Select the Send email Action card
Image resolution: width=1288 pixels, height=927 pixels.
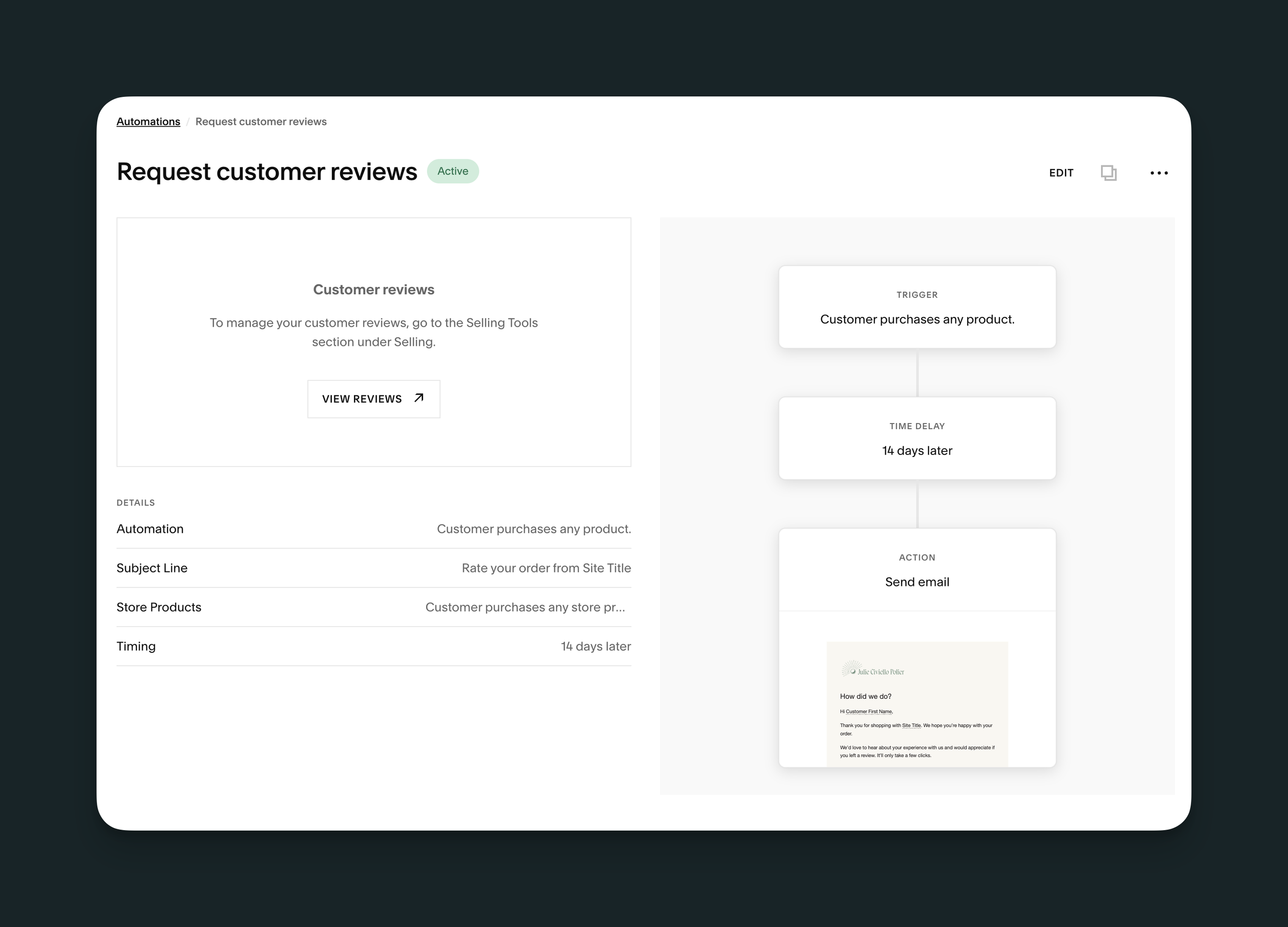(x=917, y=570)
